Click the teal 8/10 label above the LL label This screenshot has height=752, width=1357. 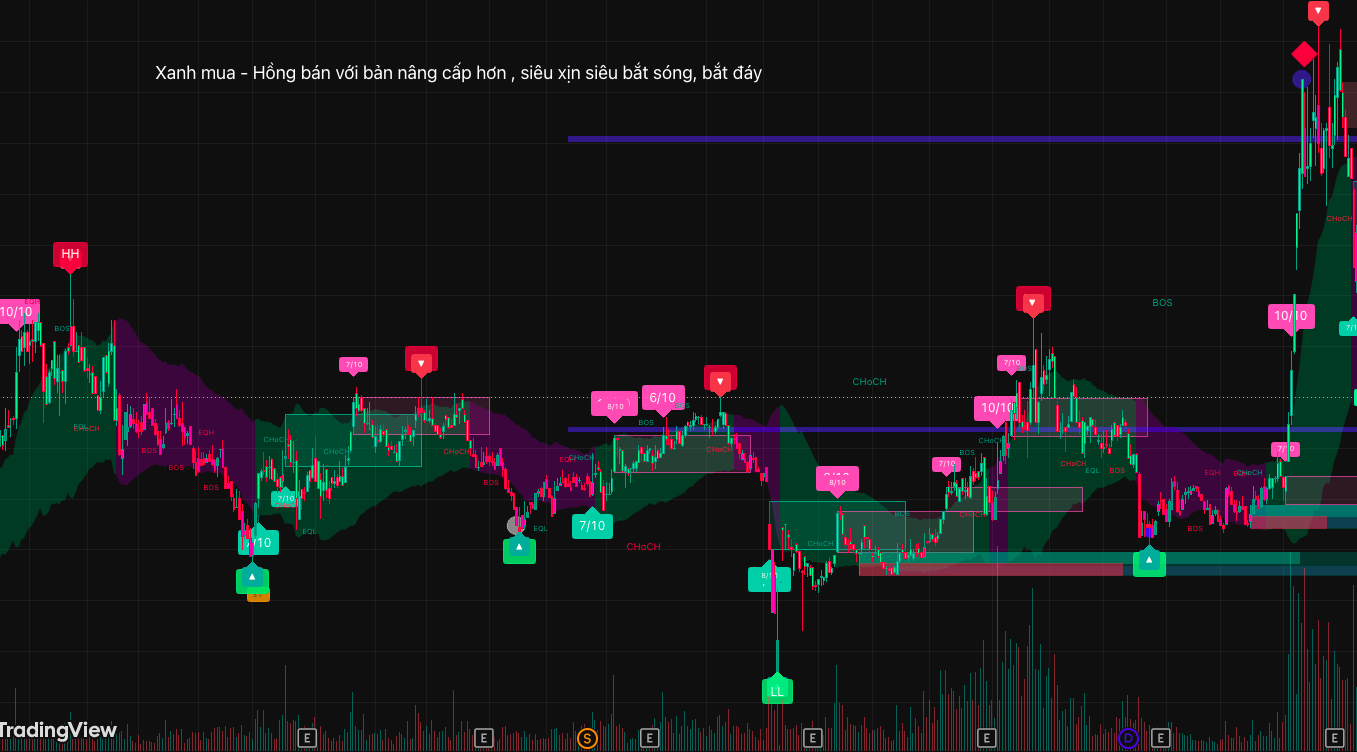[769, 578]
